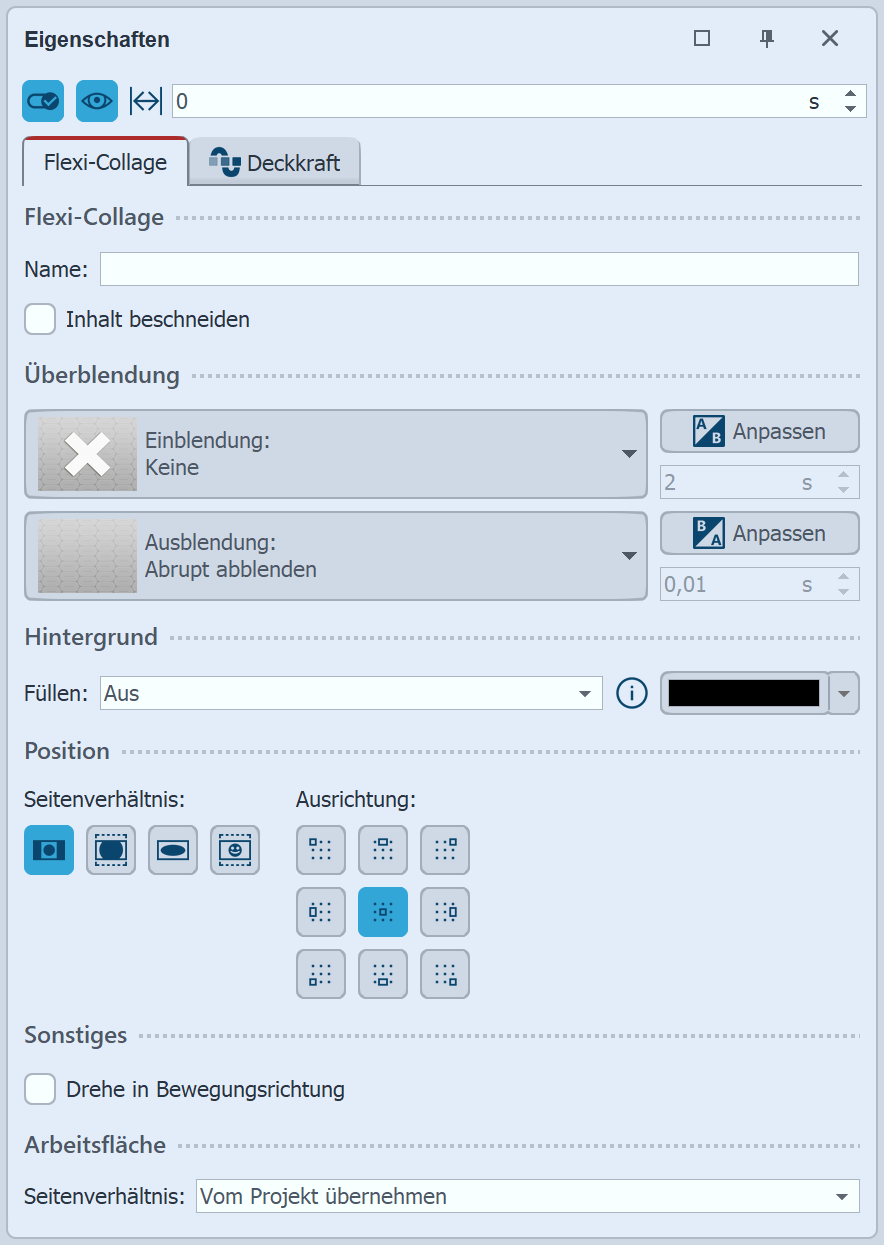Click the top-left Ausrichtung alignment icon

click(x=320, y=850)
